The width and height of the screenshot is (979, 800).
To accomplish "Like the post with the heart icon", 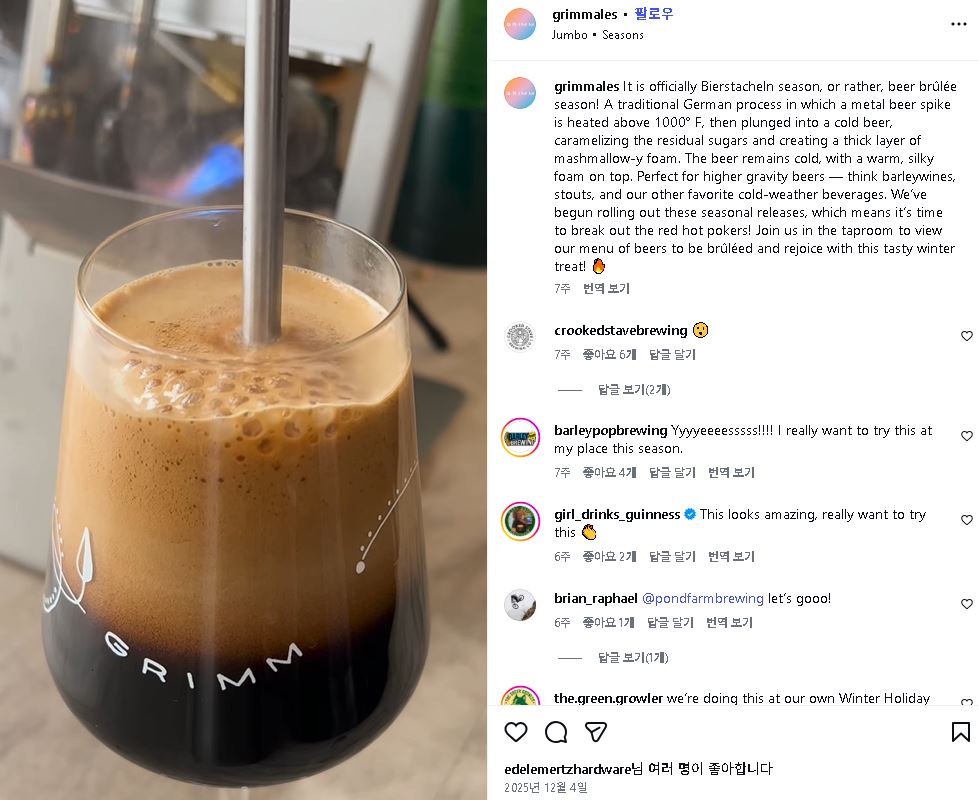I will [x=516, y=732].
